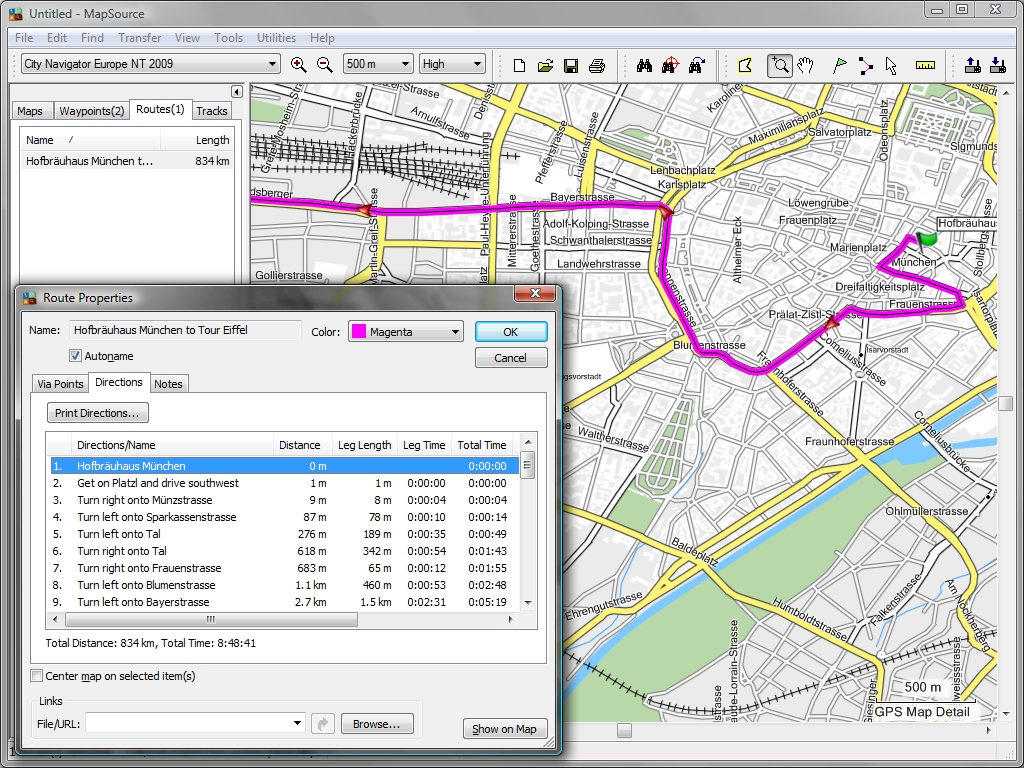Click the MapSource app icon in title bar
Image resolution: width=1024 pixels, height=768 pixels.
(x=16, y=14)
